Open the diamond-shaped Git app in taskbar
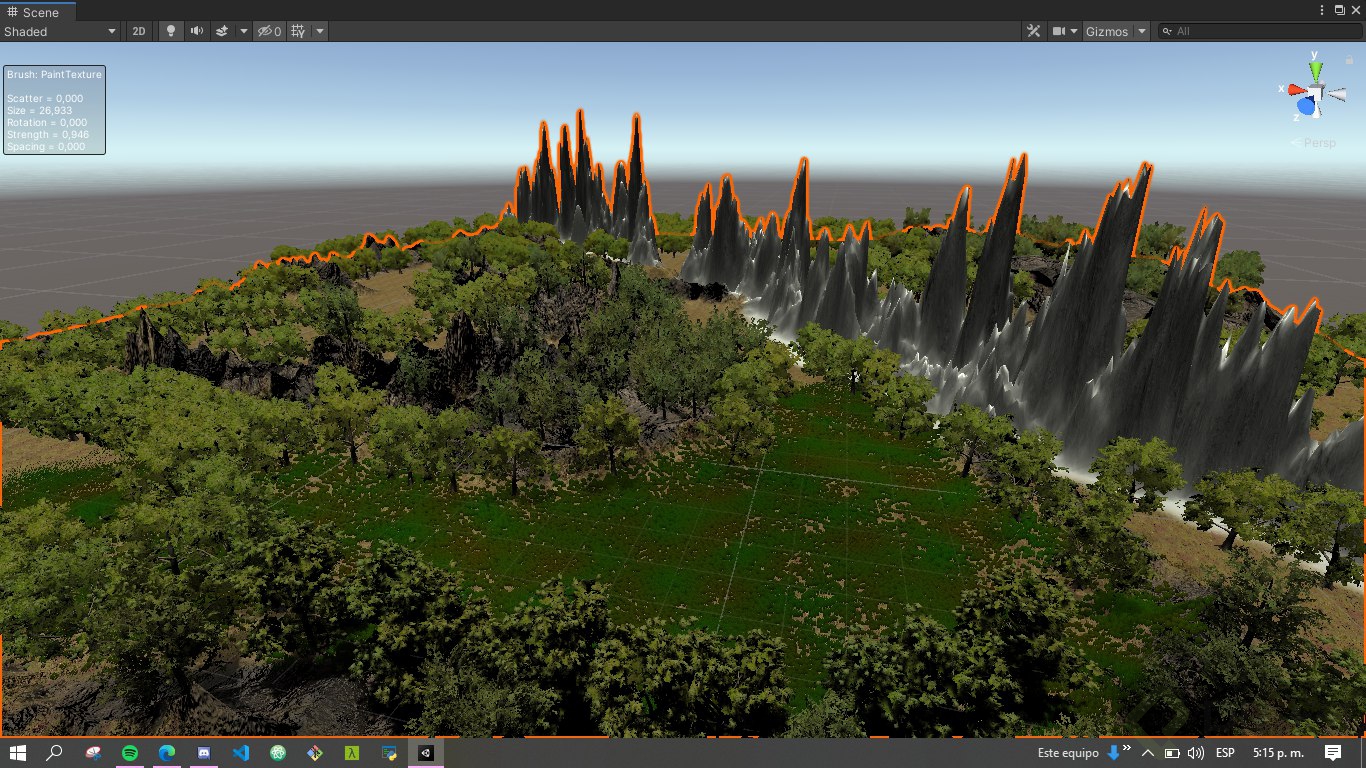 (315, 753)
